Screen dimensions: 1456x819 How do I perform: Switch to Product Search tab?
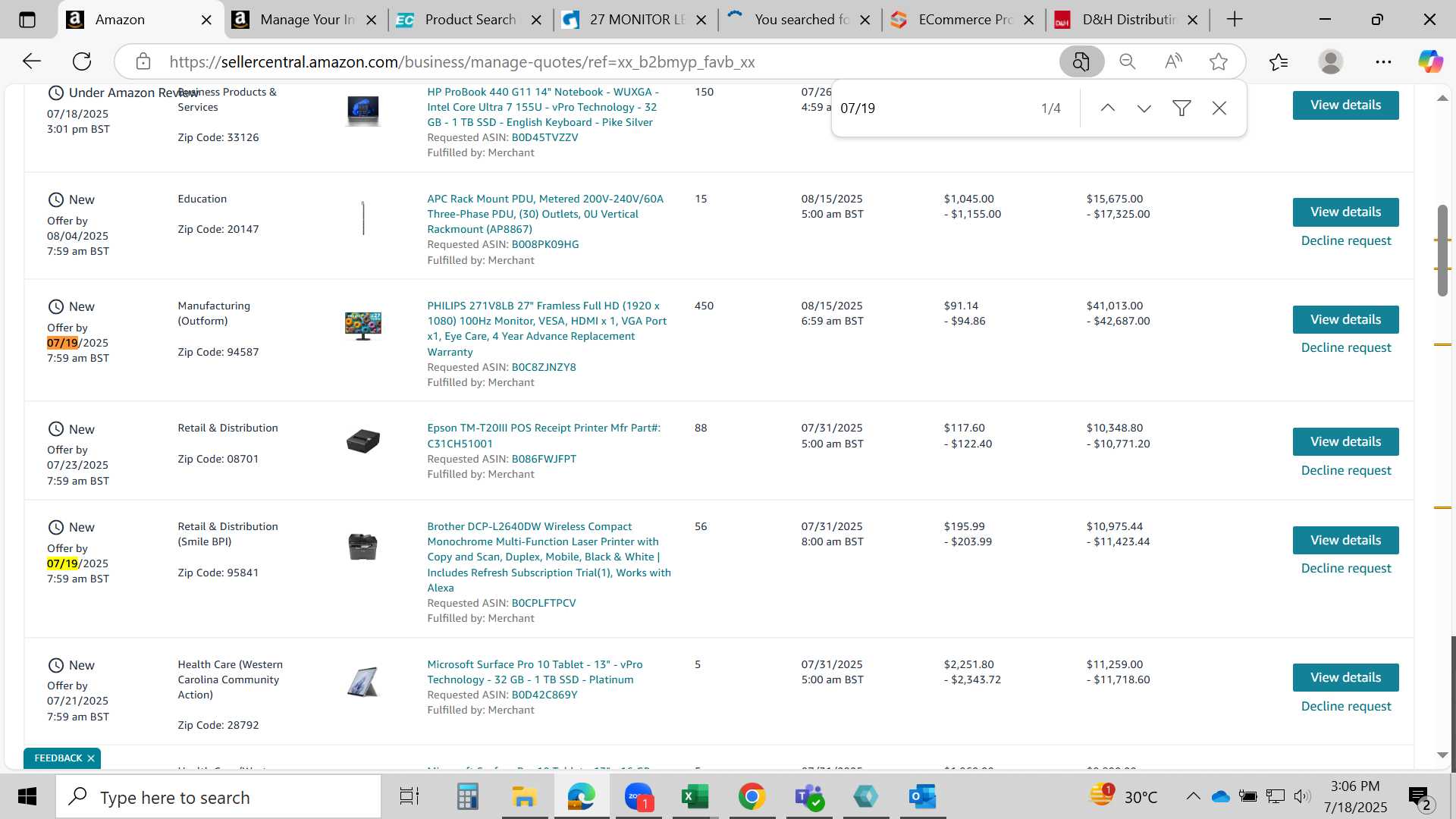click(x=470, y=20)
